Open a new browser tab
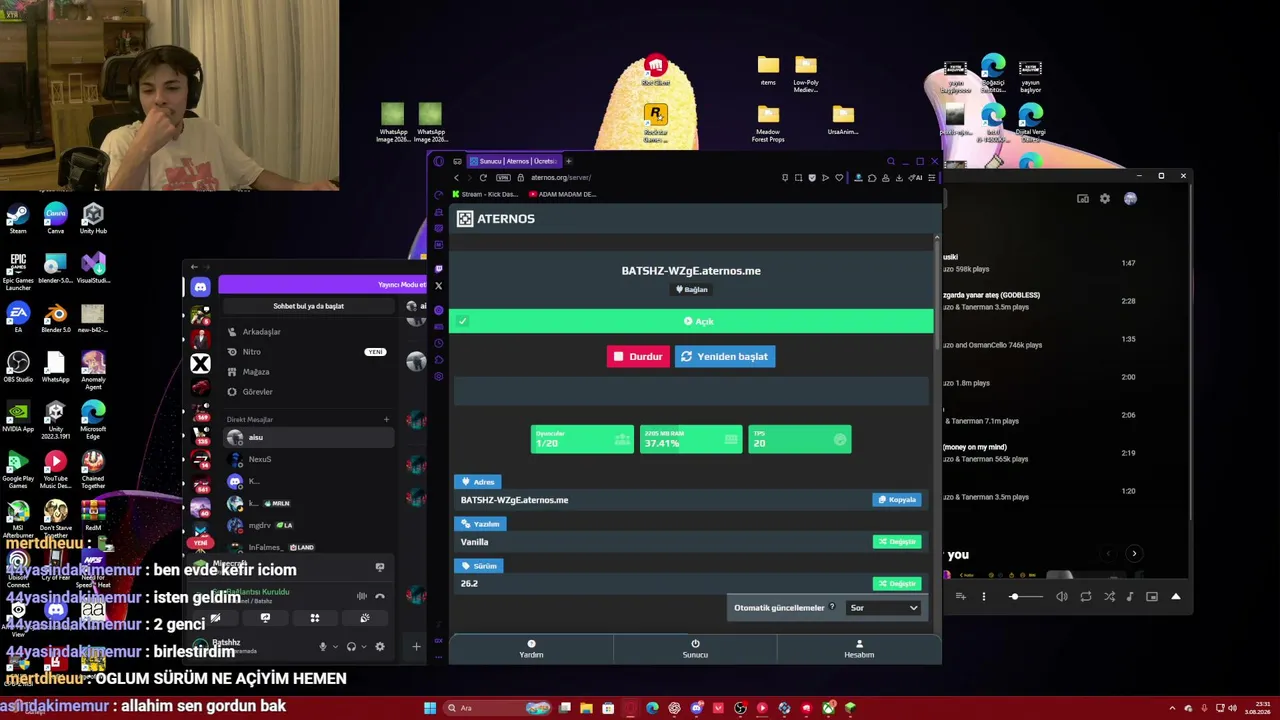 pyautogui.click(x=568, y=161)
